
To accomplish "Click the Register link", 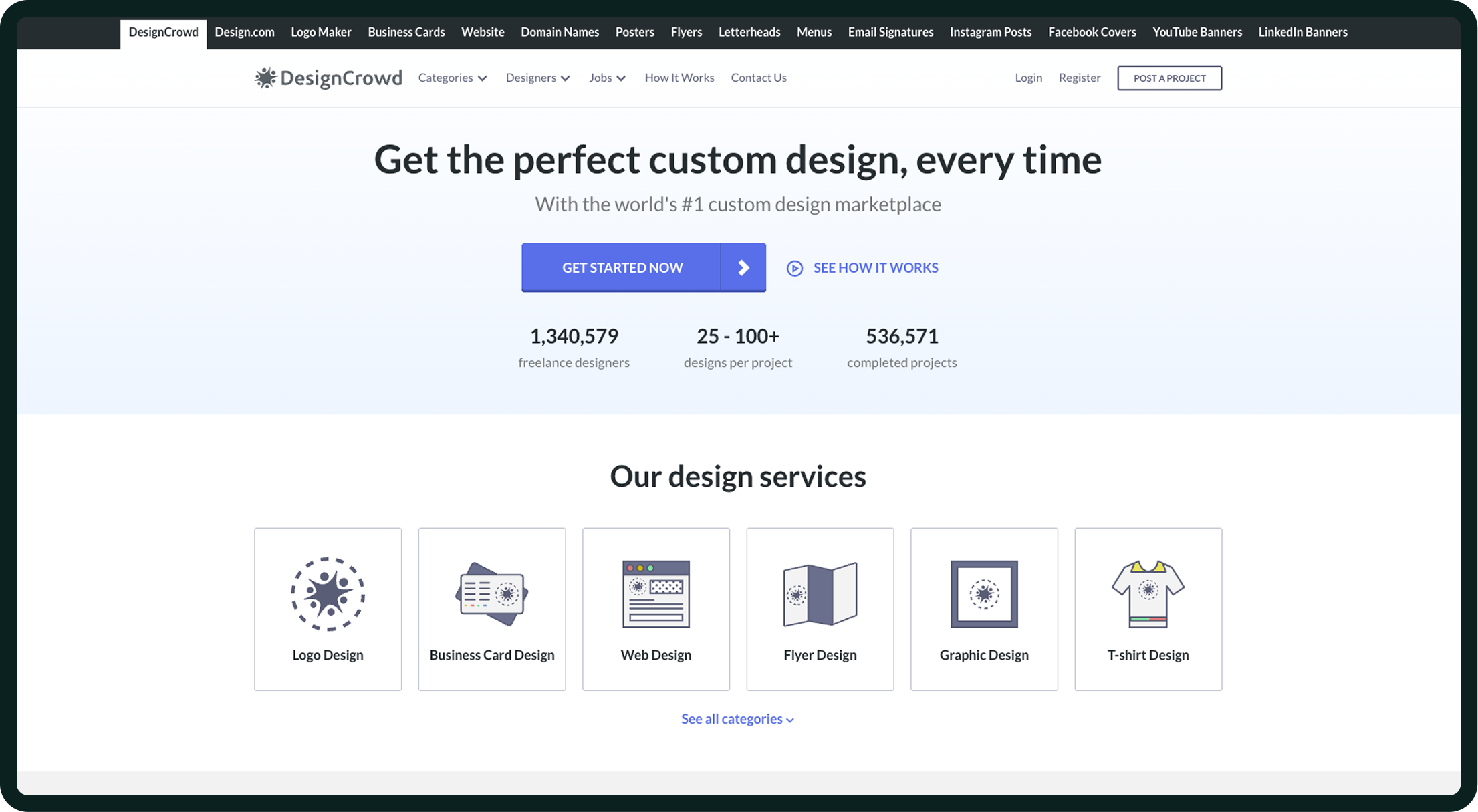I will [x=1080, y=78].
